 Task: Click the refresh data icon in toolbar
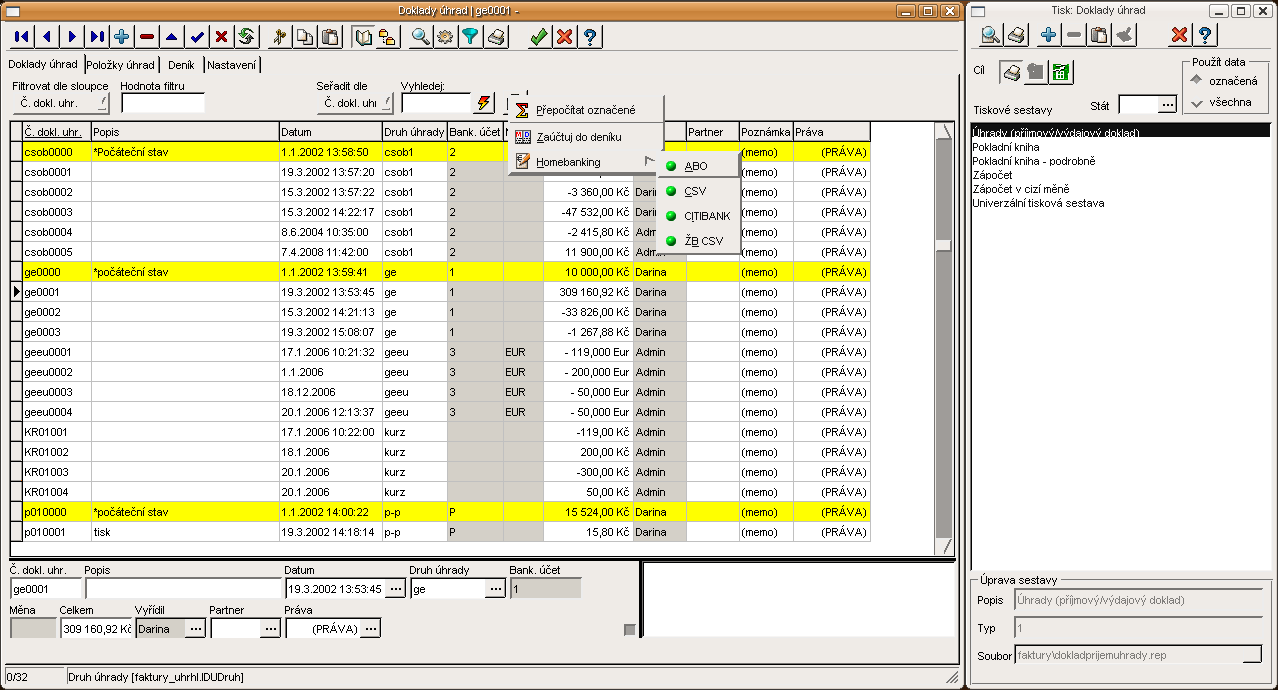[x=247, y=37]
